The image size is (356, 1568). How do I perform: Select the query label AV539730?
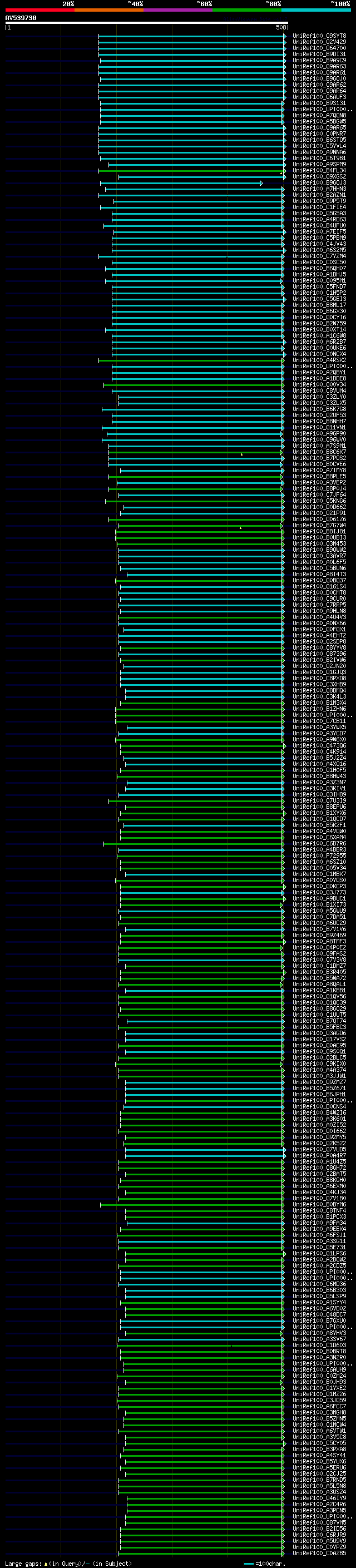pyautogui.click(x=21, y=18)
